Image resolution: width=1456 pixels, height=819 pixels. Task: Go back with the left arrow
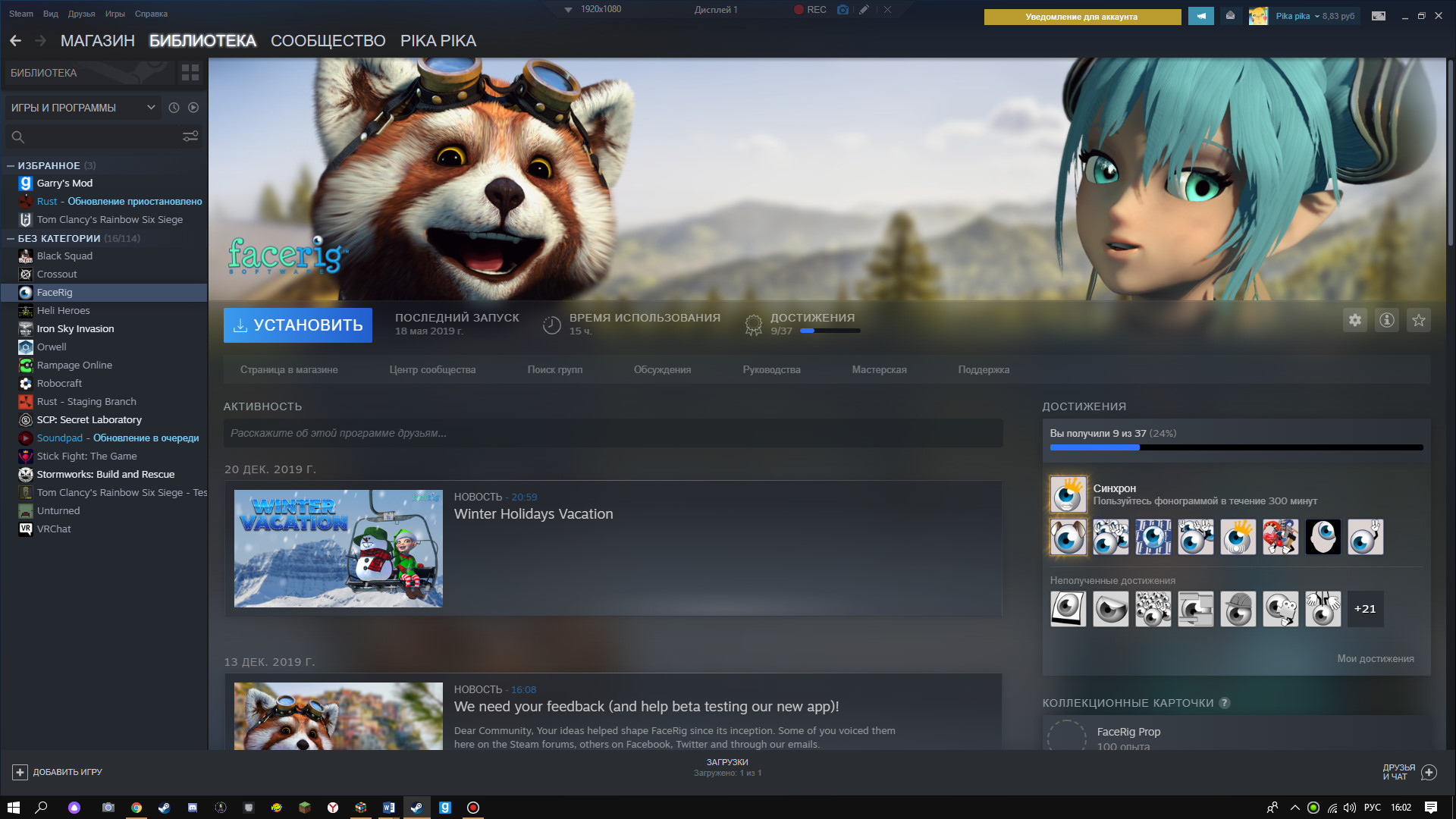(15, 41)
